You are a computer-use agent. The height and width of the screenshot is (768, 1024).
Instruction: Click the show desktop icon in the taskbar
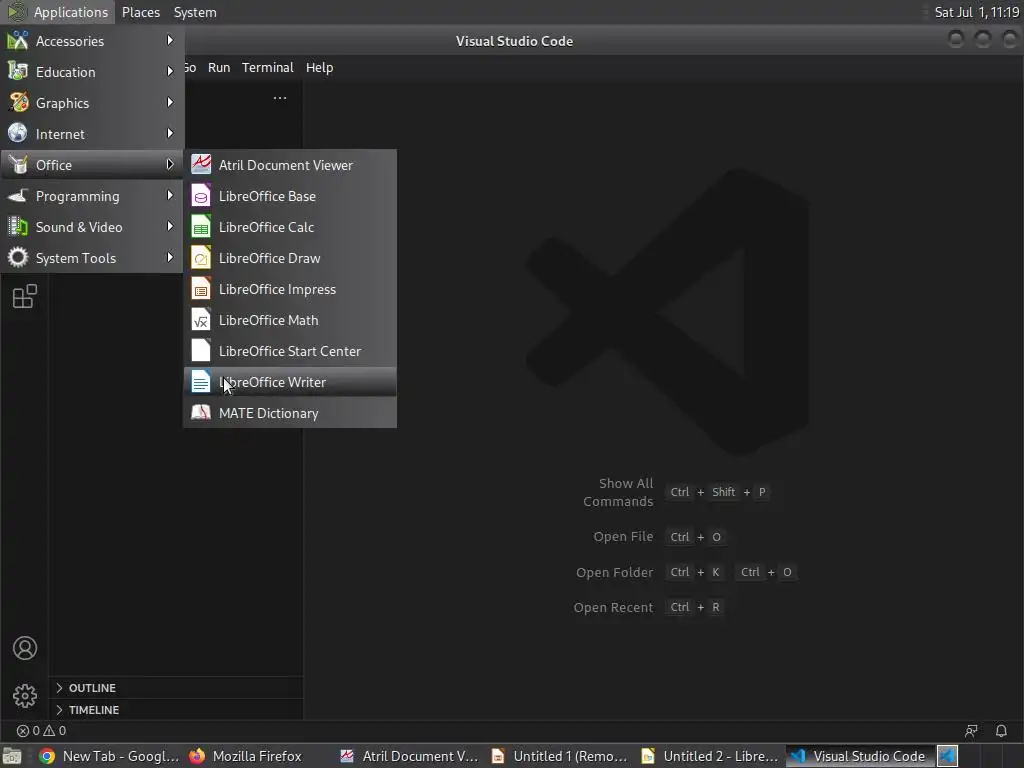click(12, 756)
